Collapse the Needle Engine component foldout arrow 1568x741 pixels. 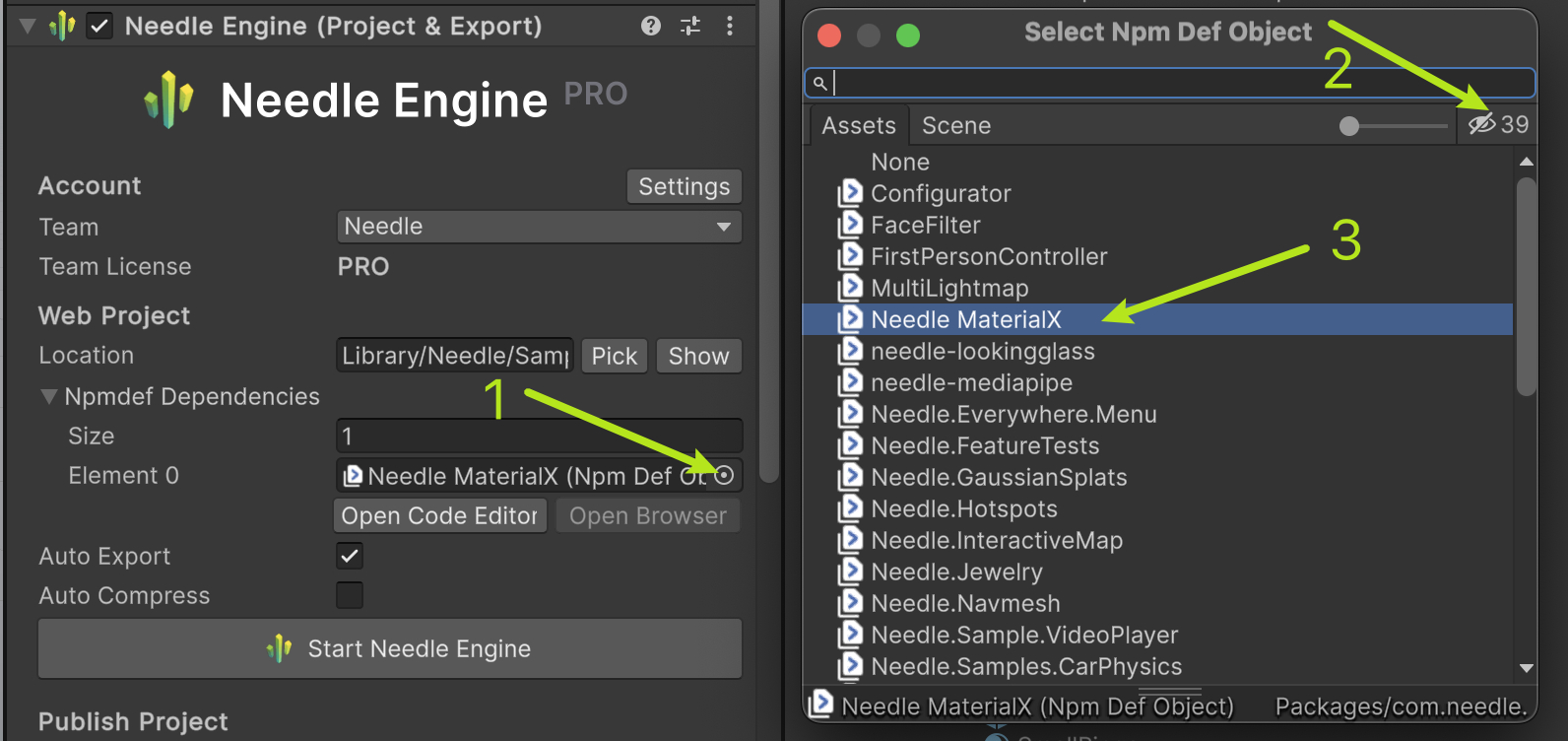[28, 26]
